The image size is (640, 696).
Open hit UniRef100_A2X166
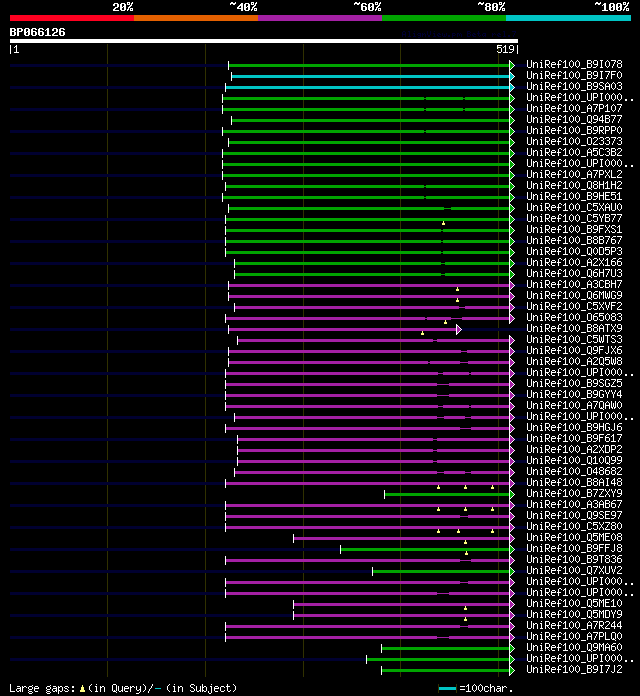point(574,262)
